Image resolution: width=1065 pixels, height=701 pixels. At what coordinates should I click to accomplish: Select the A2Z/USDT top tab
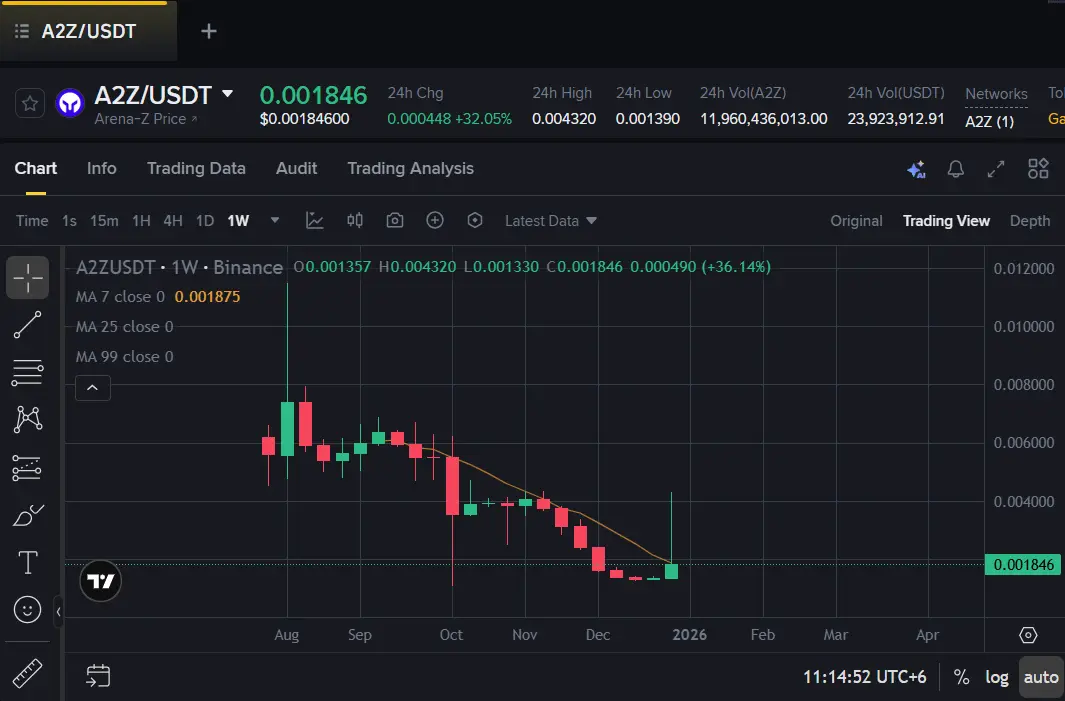88,31
